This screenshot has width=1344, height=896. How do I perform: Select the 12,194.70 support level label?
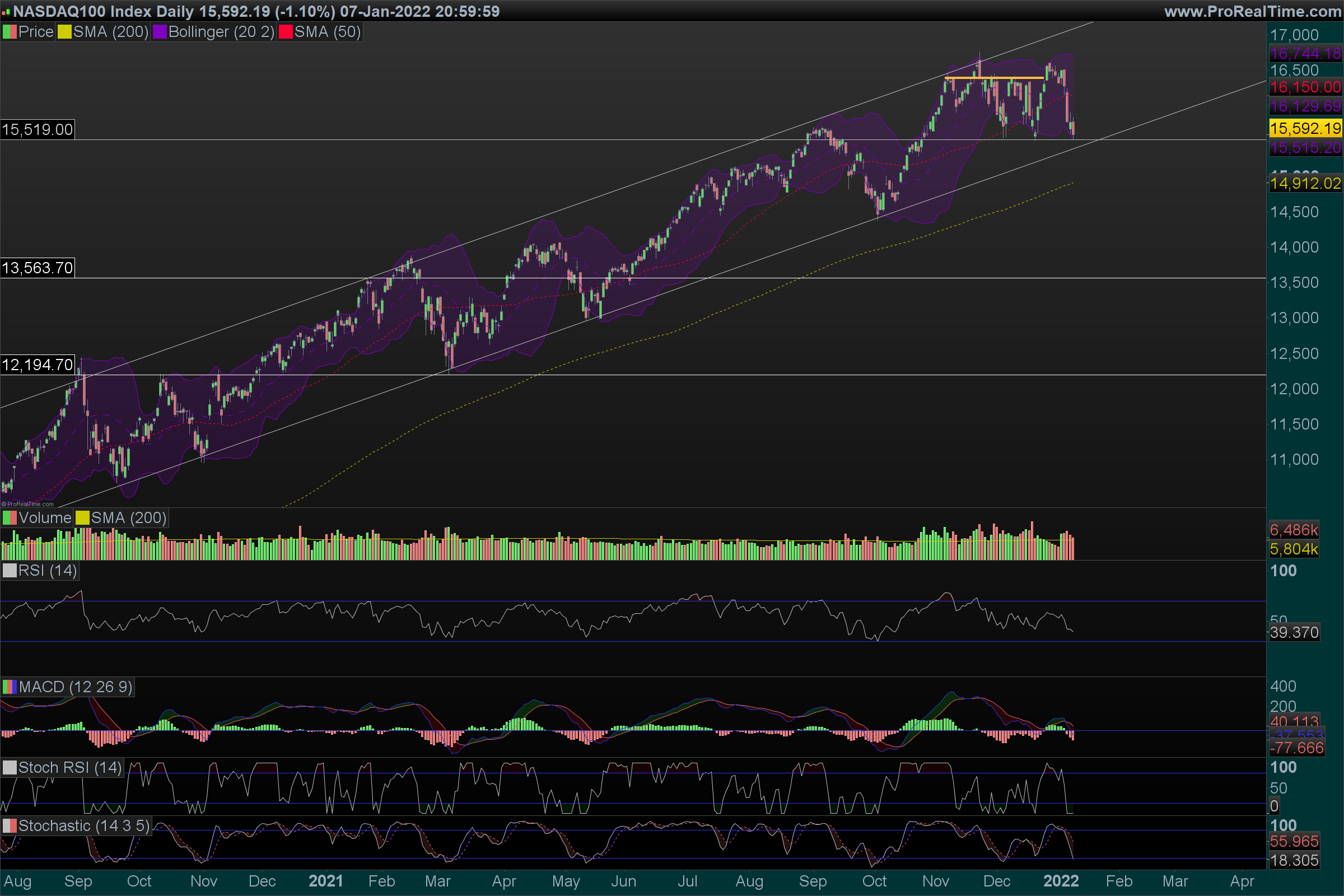tap(38, 365)
